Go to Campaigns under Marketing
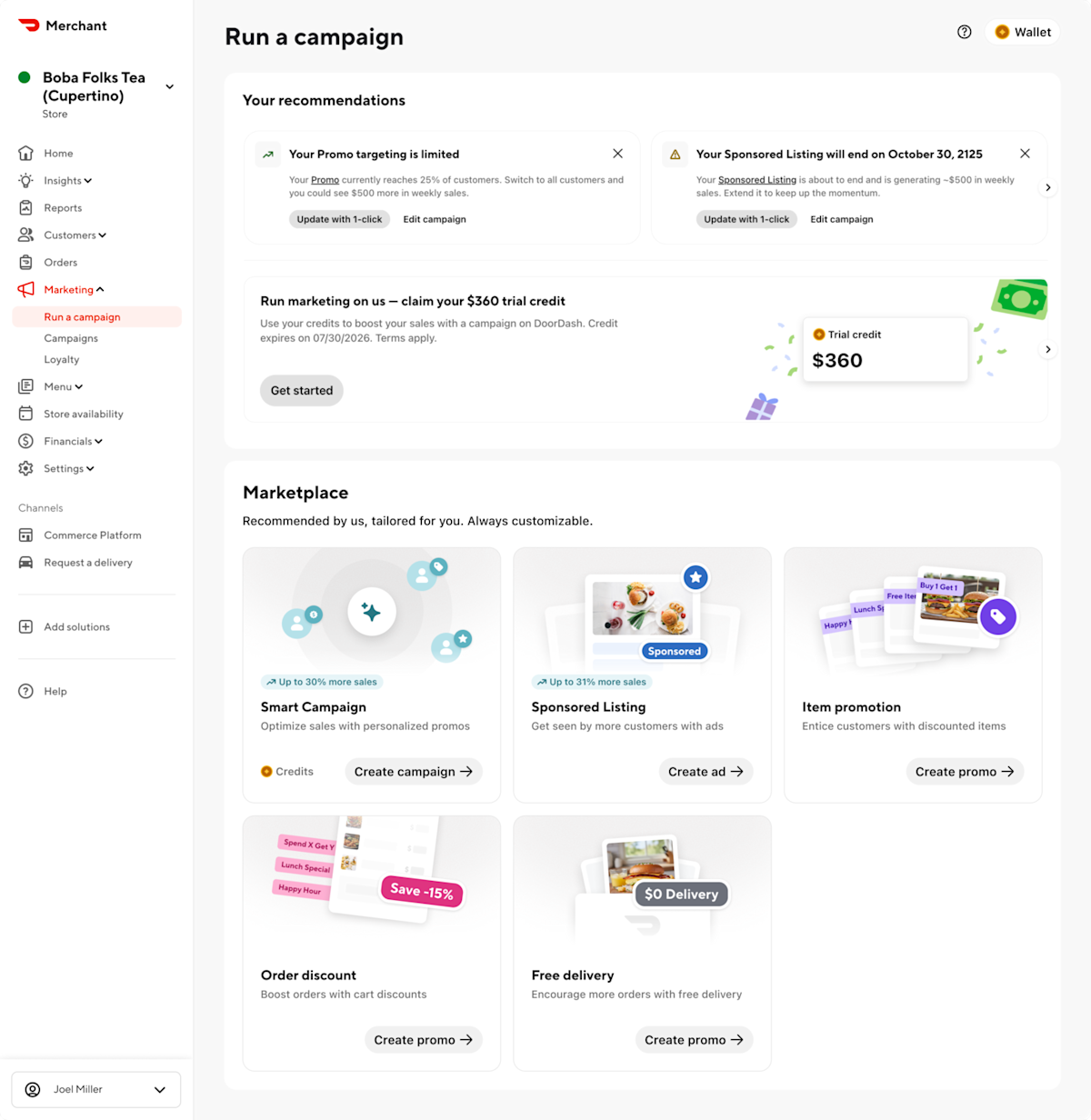Screen dimensions: 1091x1120 (71, 338)
